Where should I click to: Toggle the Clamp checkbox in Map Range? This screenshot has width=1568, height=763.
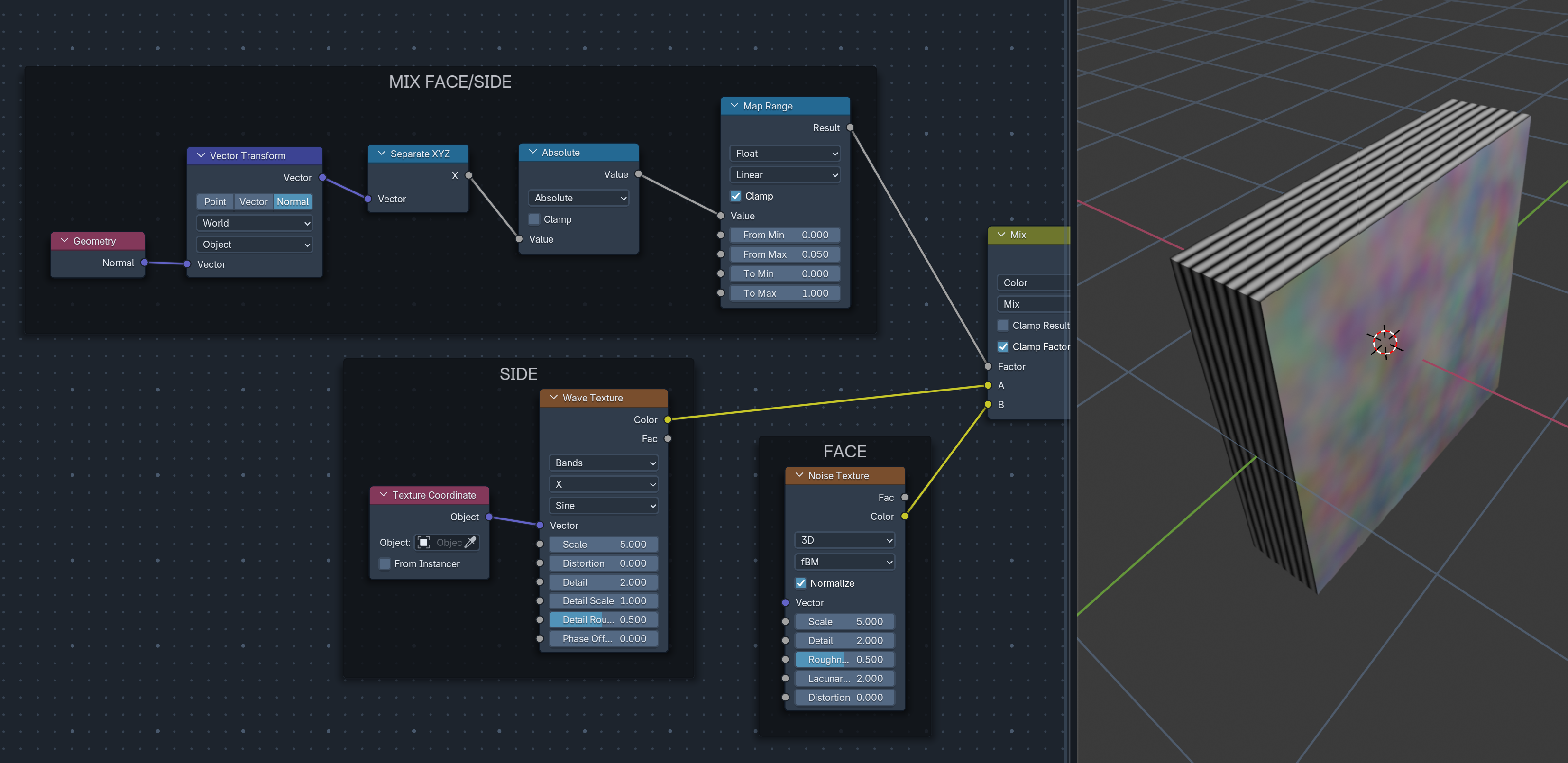[x=736, y=196]
